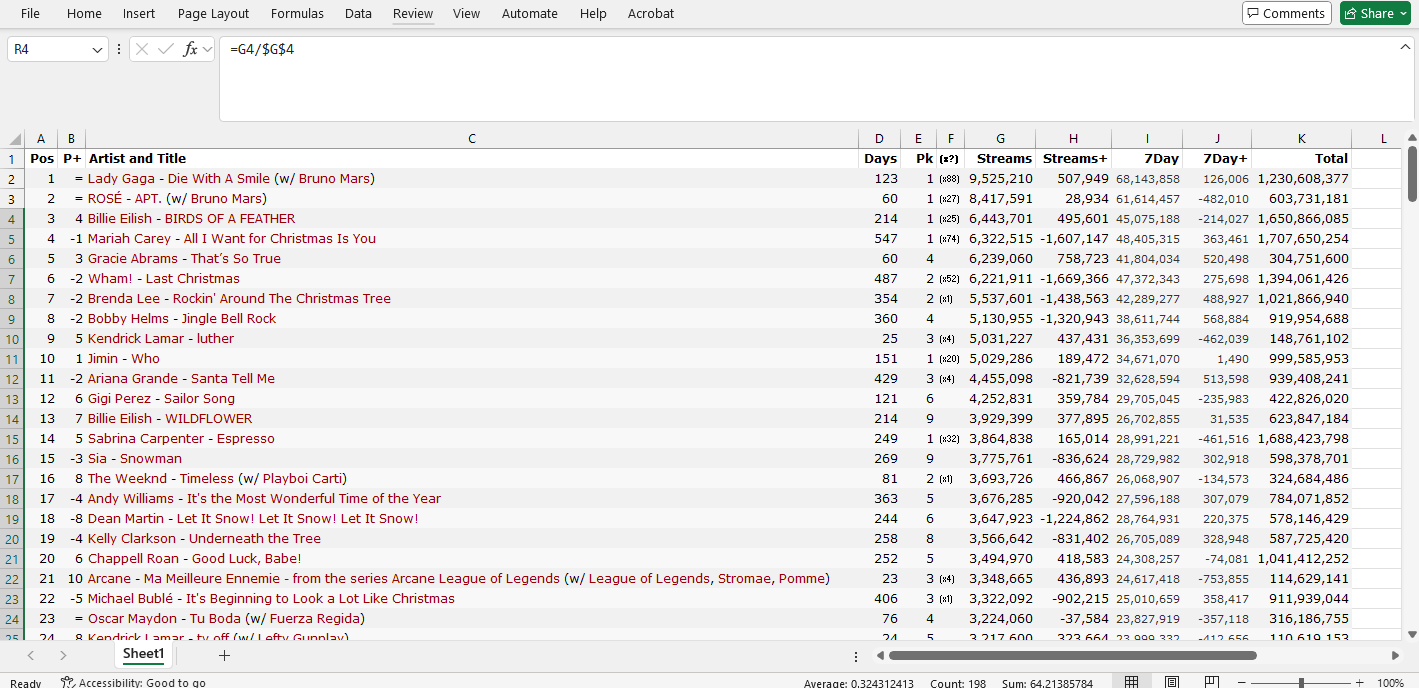The width and height of the screenshot is (1419, 688).
Task: Click the horizontal scrollbar left arrow
Action: (x=880, y=656)
